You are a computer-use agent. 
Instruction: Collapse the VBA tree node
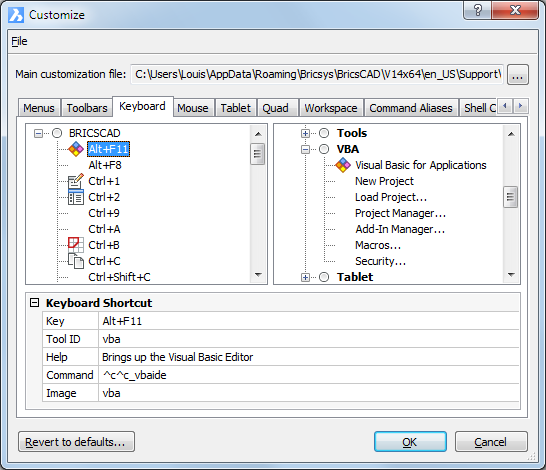pos(305,149)
